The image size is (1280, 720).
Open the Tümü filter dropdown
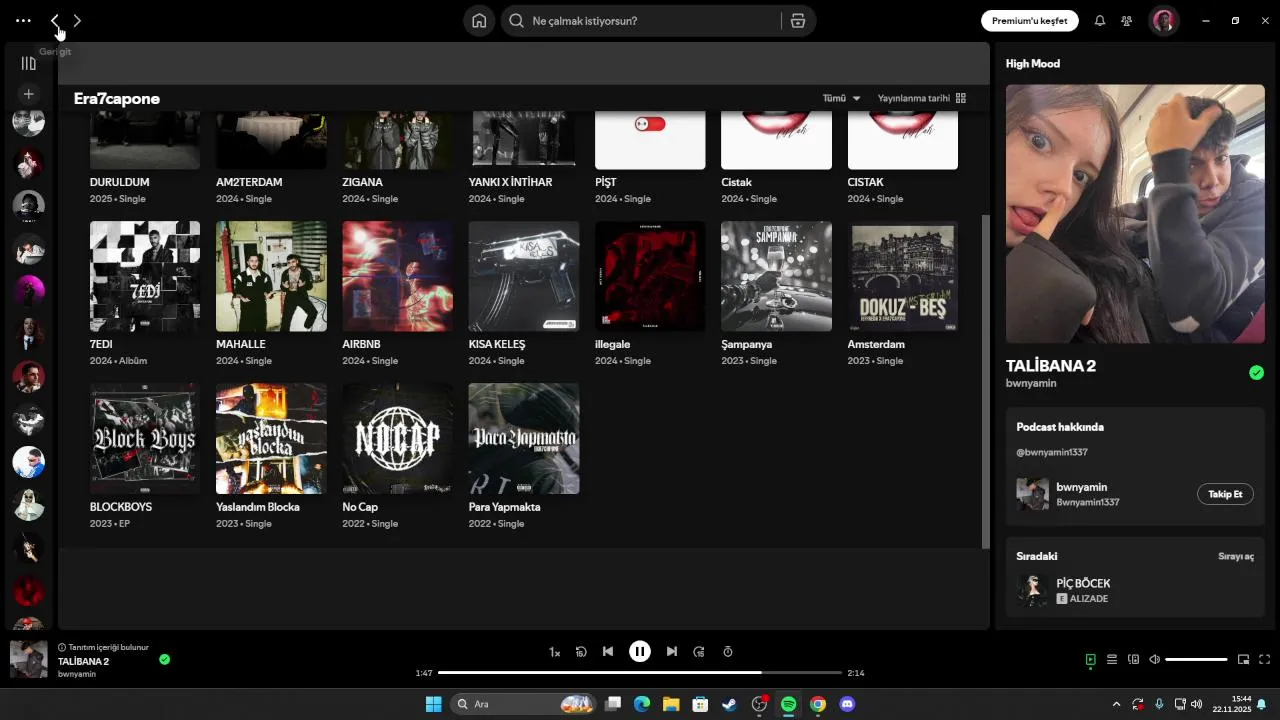[841, 98]
